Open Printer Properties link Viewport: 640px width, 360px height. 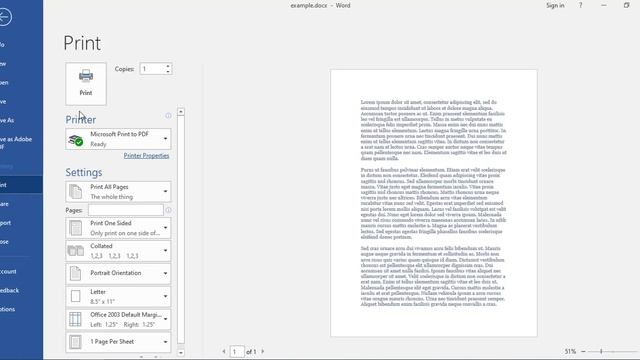146,156
